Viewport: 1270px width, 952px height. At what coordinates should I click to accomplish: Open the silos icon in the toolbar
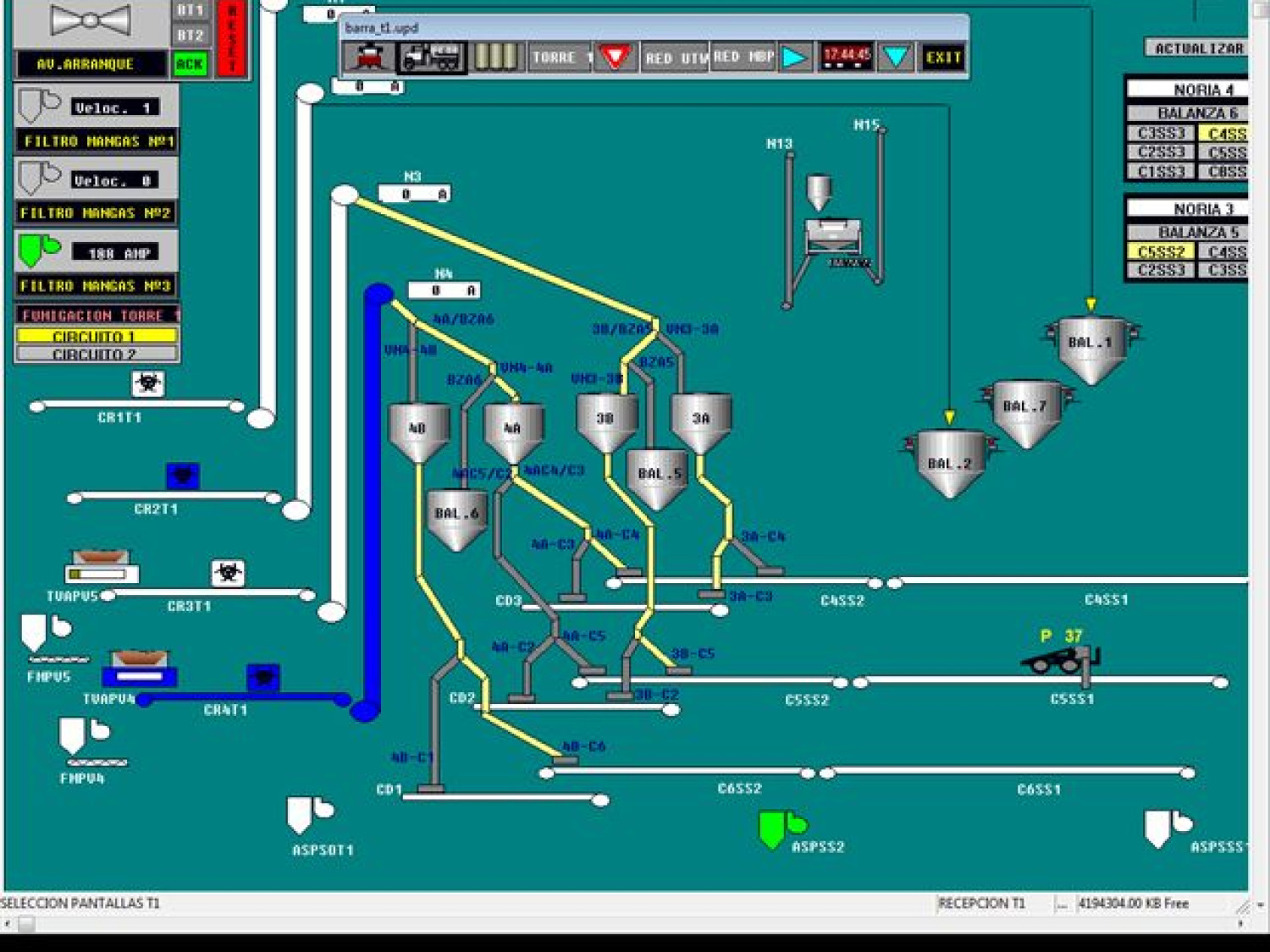pyautogui.click(x=496, y=58)
